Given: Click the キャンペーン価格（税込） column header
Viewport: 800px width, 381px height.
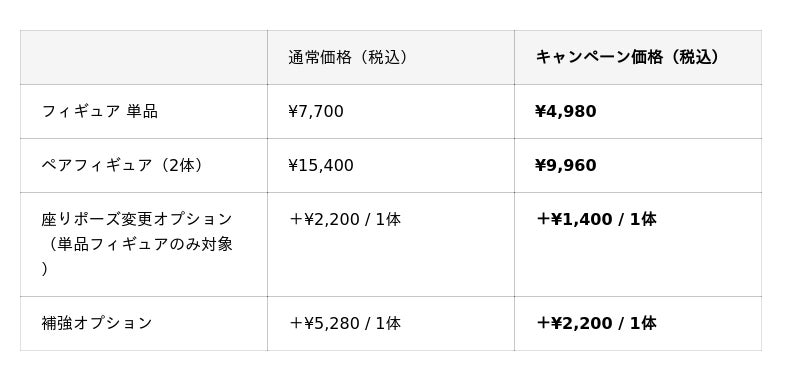Looking at the screenshot, I should (629, 58).
